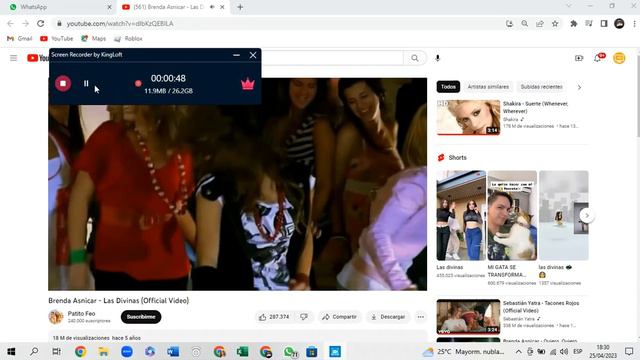Select the Todos filter chip
Viewport: 640px width, 360px height.
click(448, 87)
